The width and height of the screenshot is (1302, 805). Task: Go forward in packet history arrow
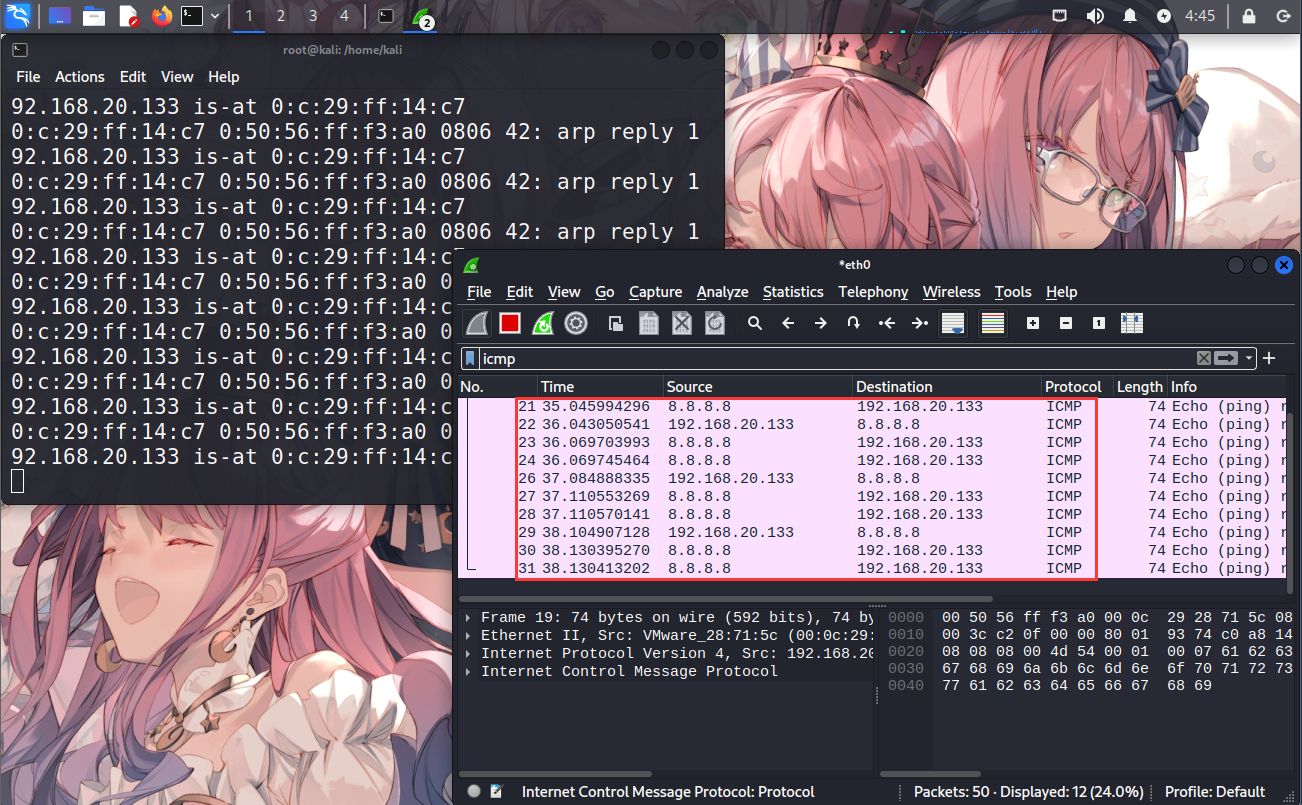pos(821,323)
